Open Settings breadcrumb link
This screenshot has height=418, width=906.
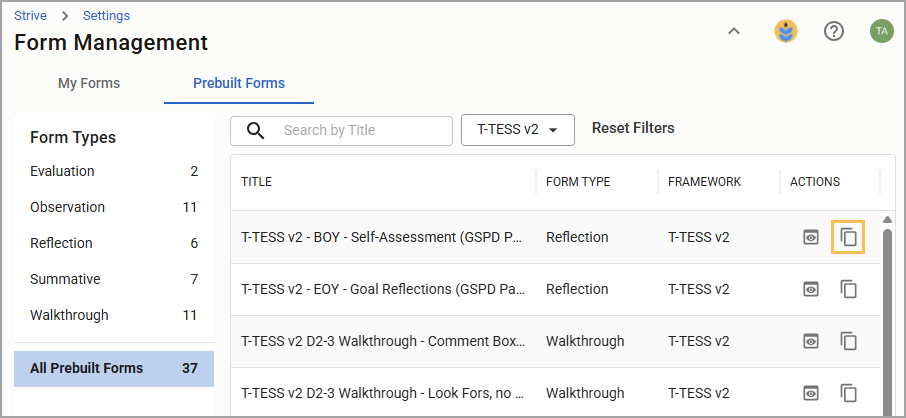(x=106, y=16)
